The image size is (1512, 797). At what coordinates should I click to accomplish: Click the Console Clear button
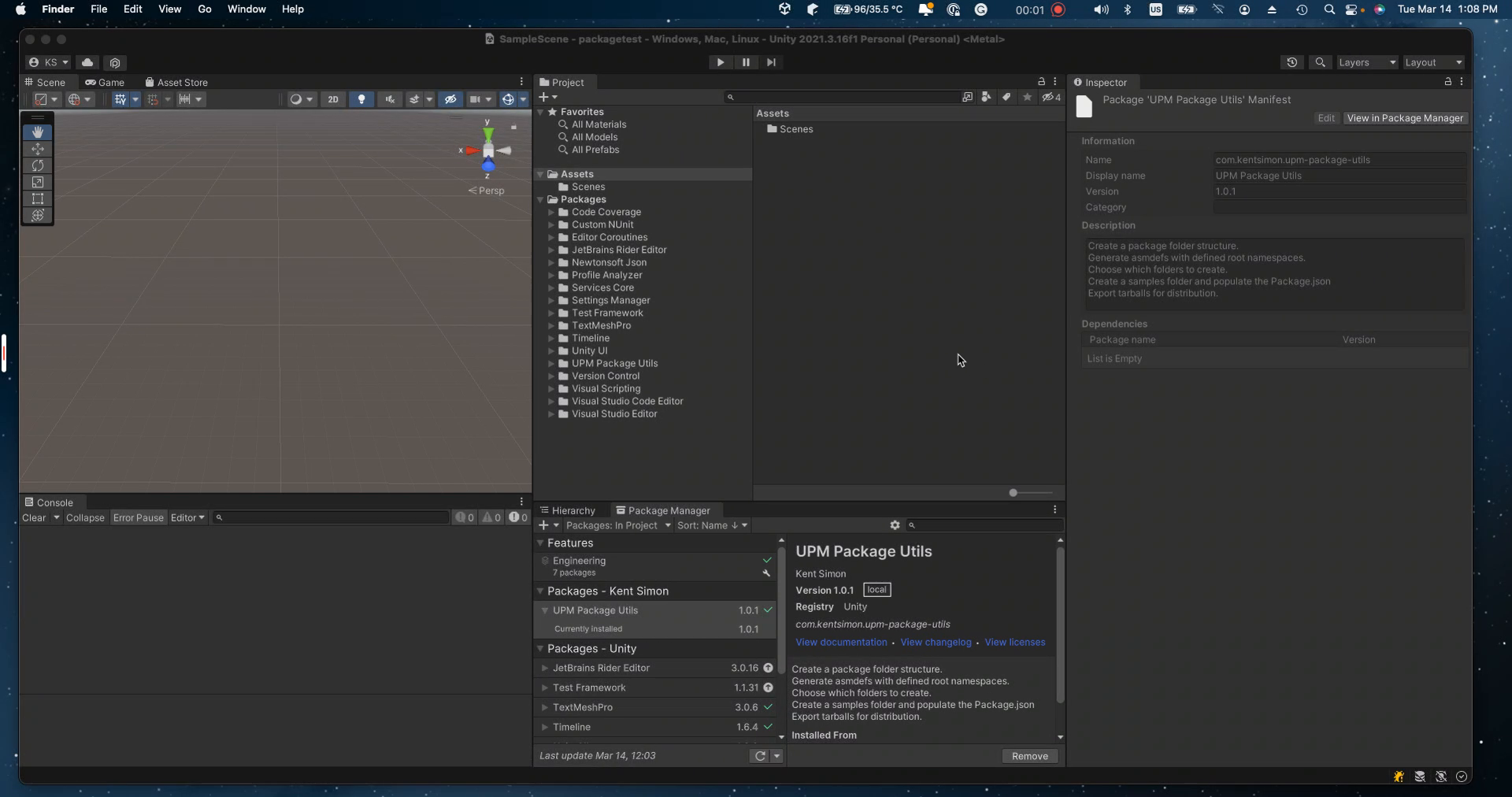click(x=34, y=517)
